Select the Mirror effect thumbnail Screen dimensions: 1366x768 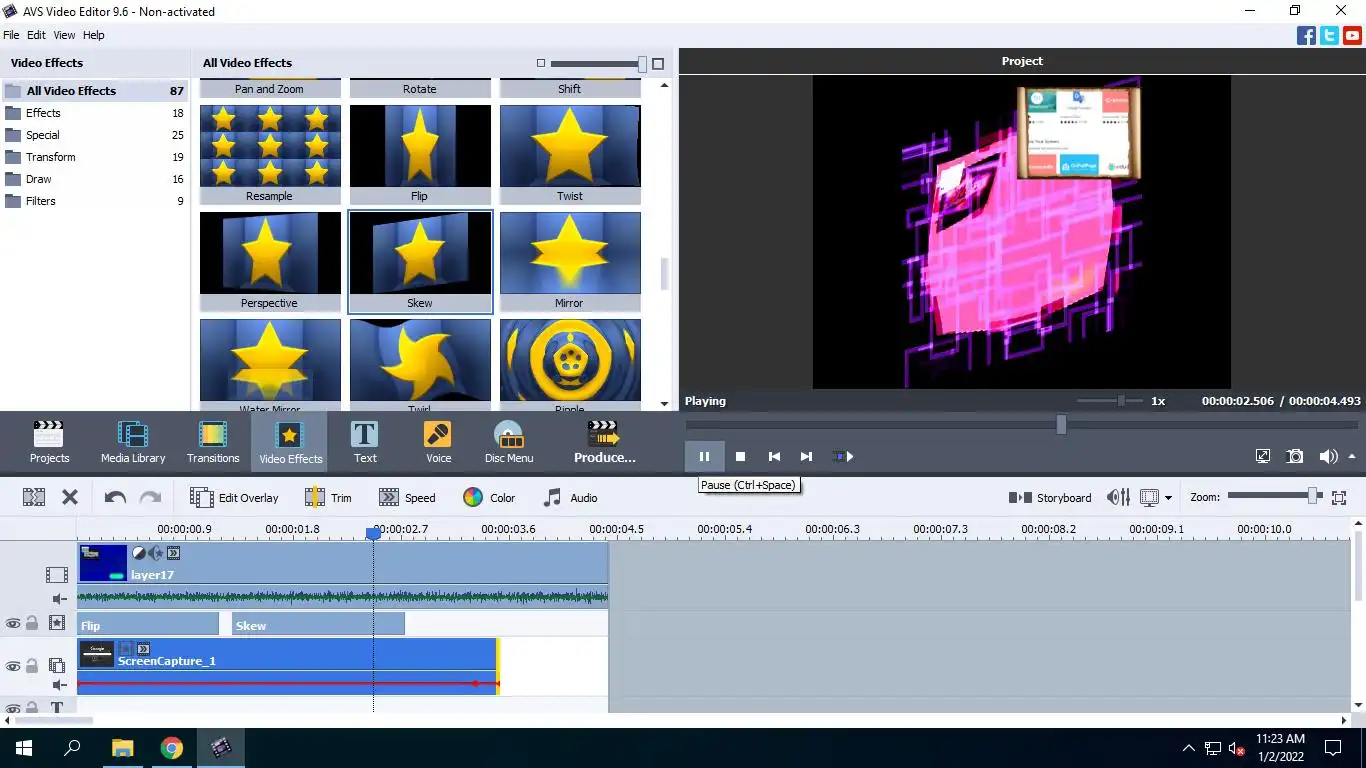pyautogui.click(x=570, y=262)
